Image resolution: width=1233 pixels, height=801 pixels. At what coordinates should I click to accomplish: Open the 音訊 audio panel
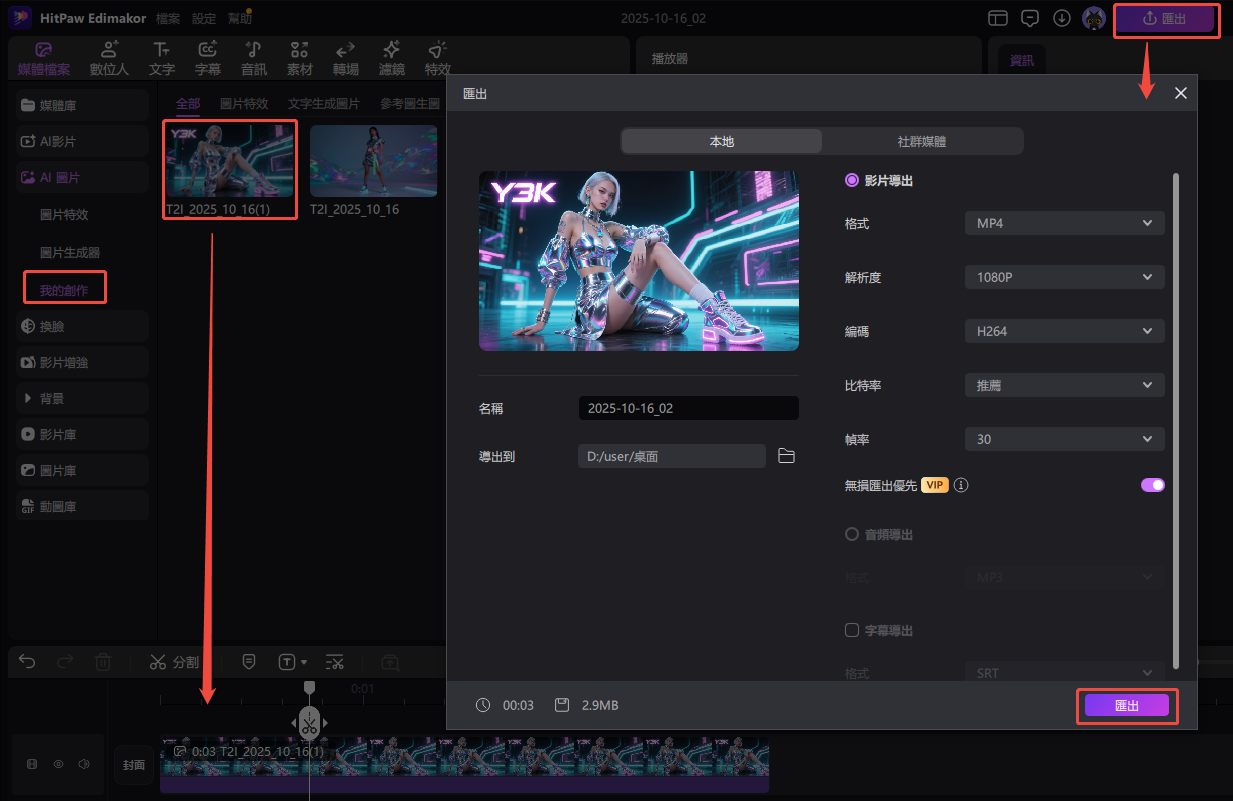pyautogui.click(x=254, y=59)
